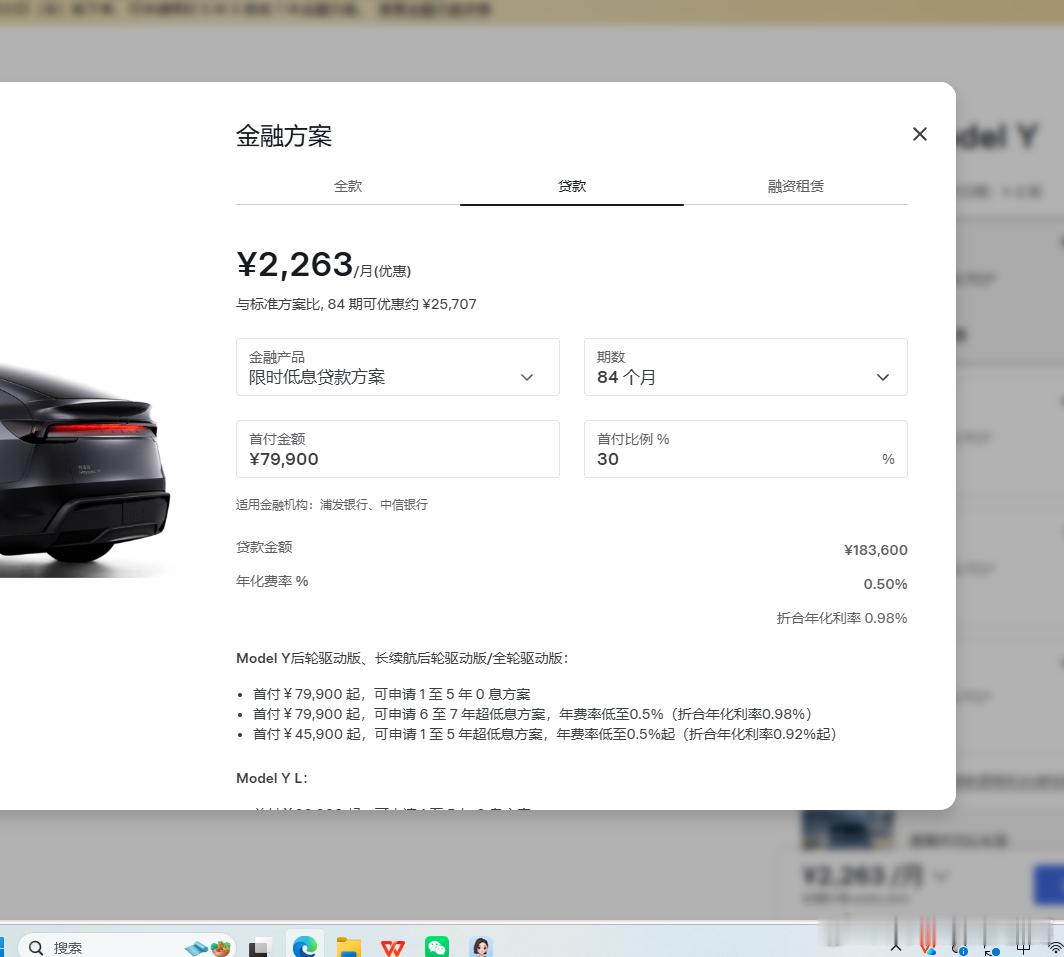Open WeChat from the taskbar
Image resolution: width=1064 pixels, height=957 pixels.
click(x=437, y=947)
